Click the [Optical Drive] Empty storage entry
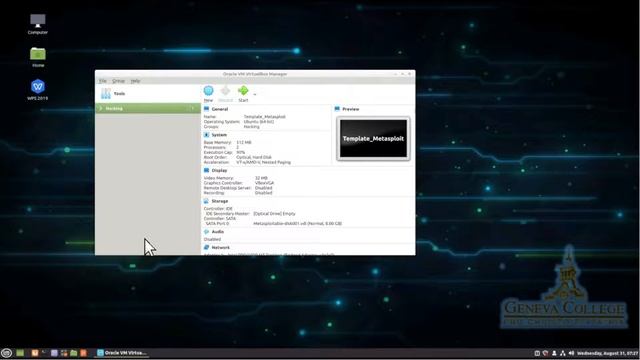 tap(274, 213)
